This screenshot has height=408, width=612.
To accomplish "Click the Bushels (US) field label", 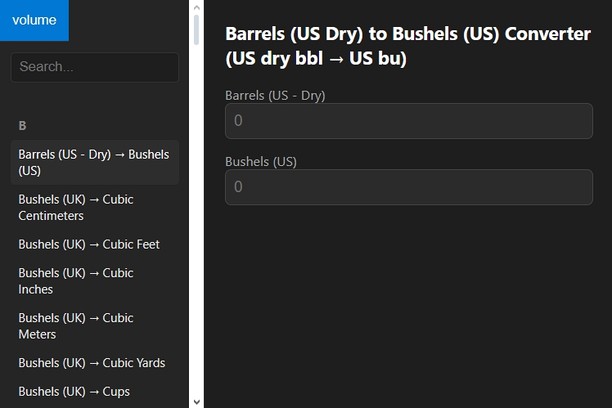I will coord(261,161).
